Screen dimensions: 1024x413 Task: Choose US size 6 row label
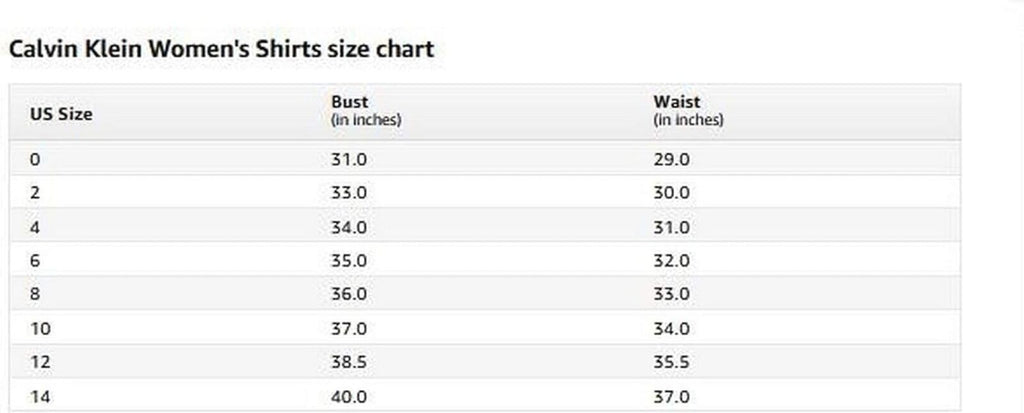(35, 261)
